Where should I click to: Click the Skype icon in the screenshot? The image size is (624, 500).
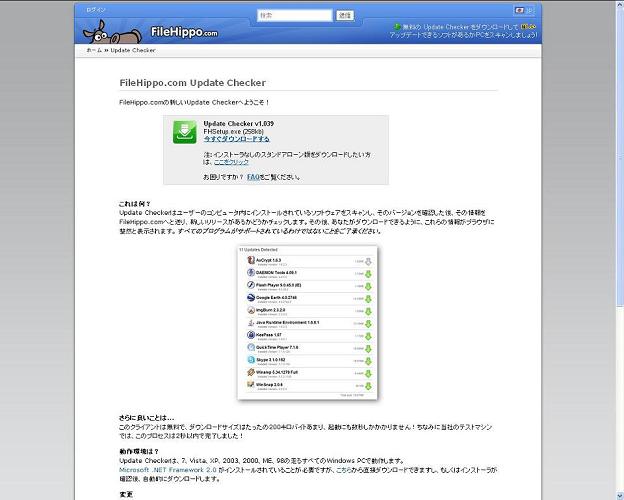[251, 360]
